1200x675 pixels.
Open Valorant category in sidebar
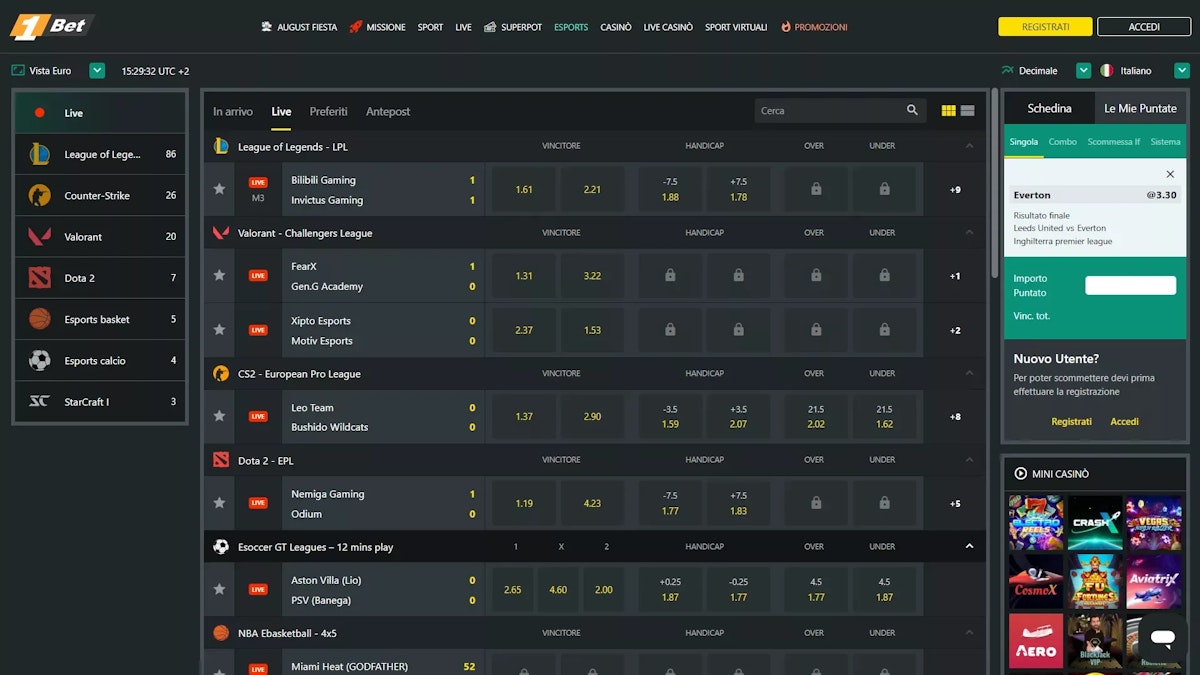pyautogui.click(x=100, y=237)
